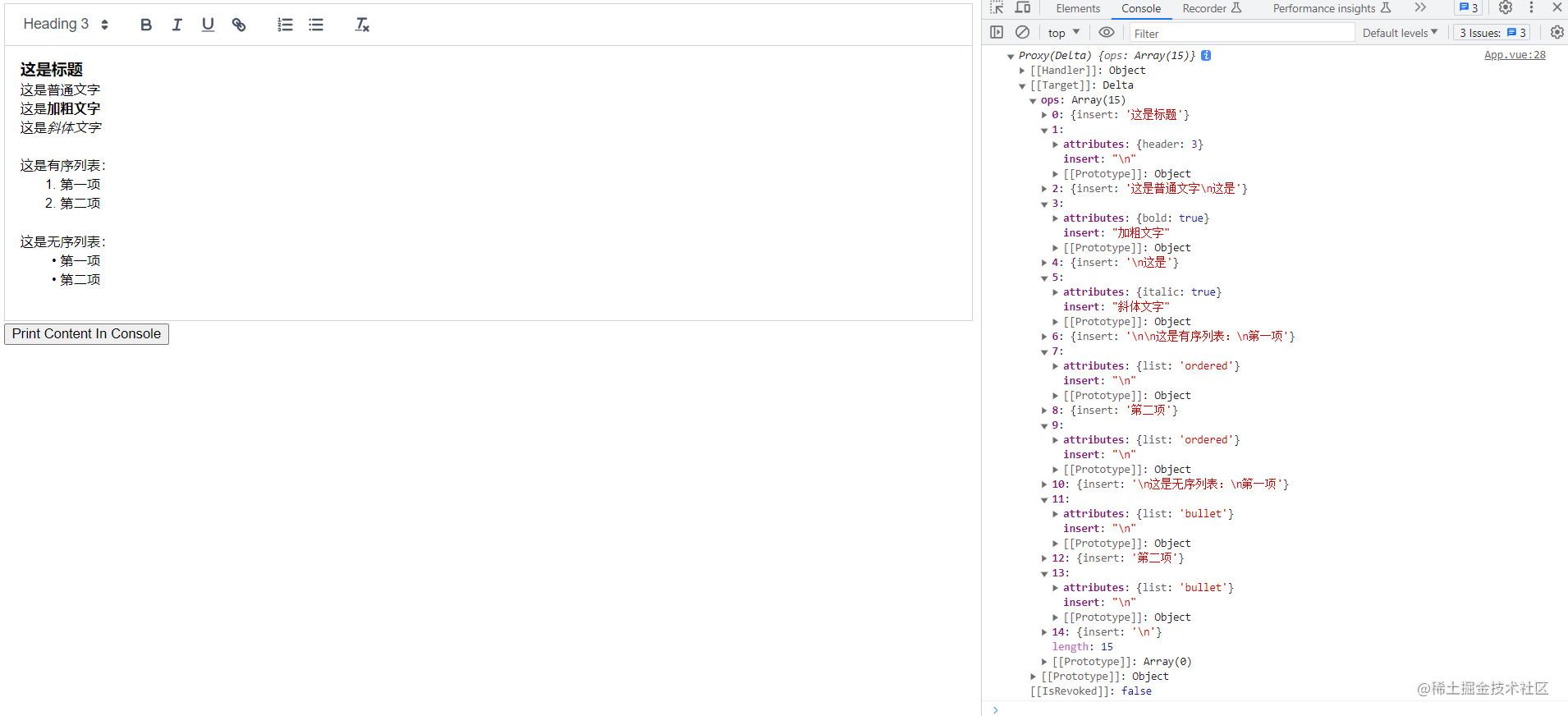The width and height of the screenshot is (1568, 716).
Task: Switch to the Console tab
Action: pyautogui.click(x=1141, y=8)
